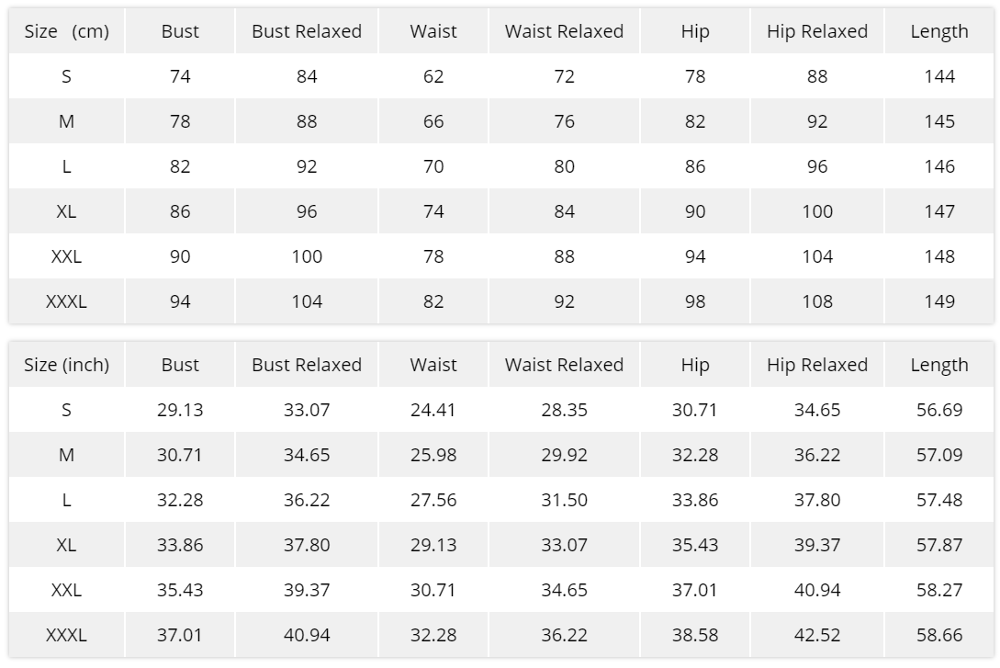Click the 'Size (inch)' header cell

click(66, 365)
